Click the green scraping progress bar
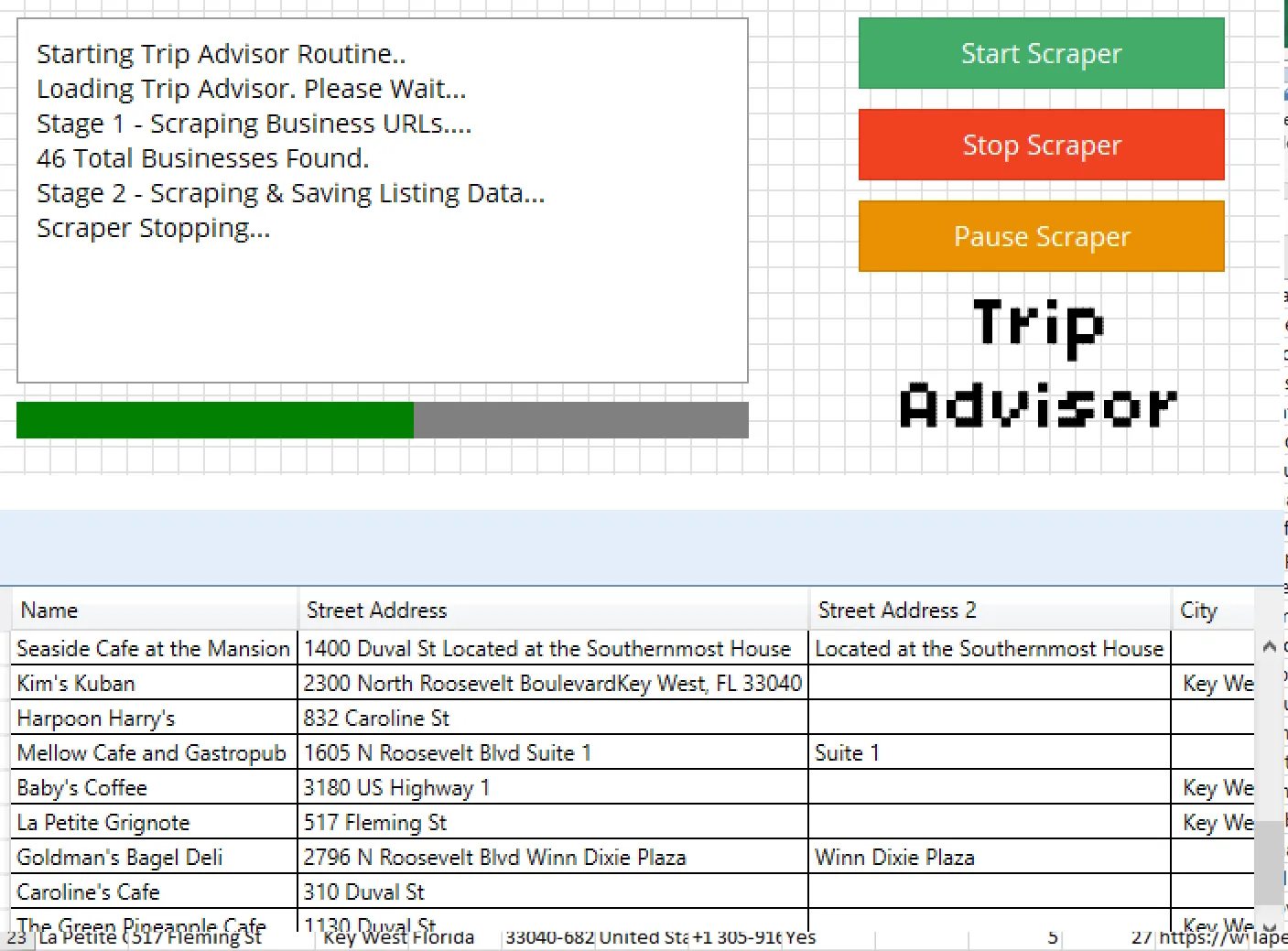Viewport: 1288px width, 951px height. click(x=383, y=420)
